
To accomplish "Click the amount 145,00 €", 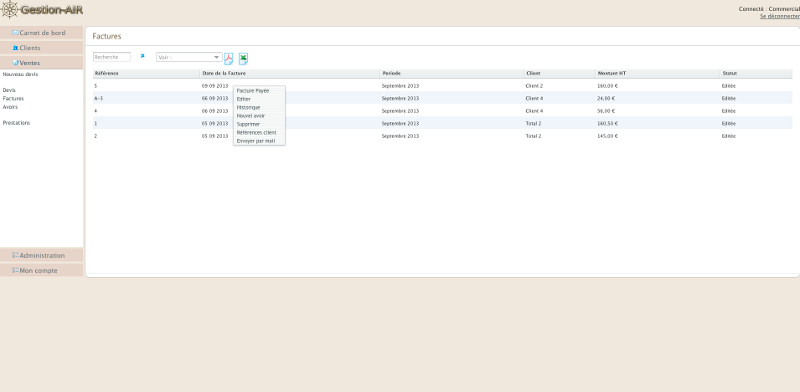I will pos(607,136).
